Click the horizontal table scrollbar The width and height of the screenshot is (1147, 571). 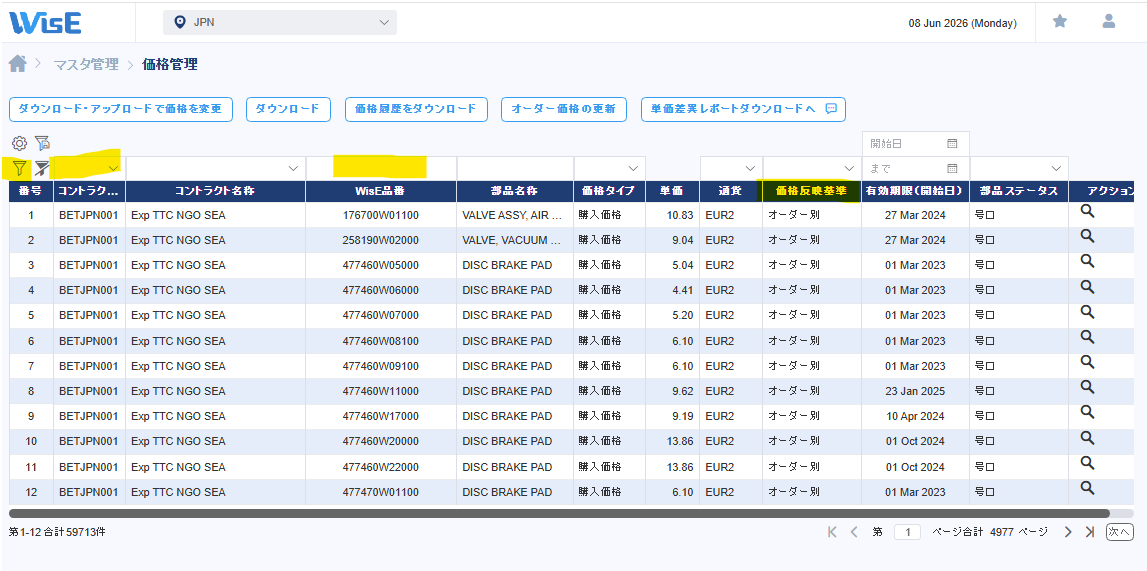click(x=559, y=513)
